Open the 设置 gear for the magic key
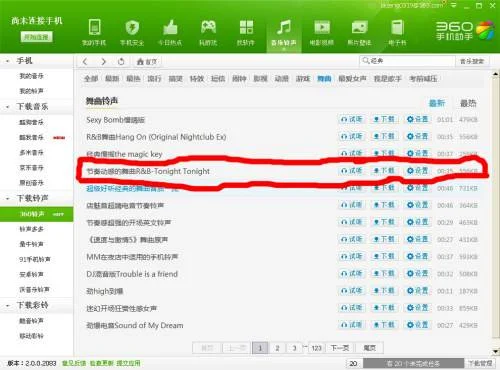This screenshot has width=500, height=370. [x=418, y=153]
